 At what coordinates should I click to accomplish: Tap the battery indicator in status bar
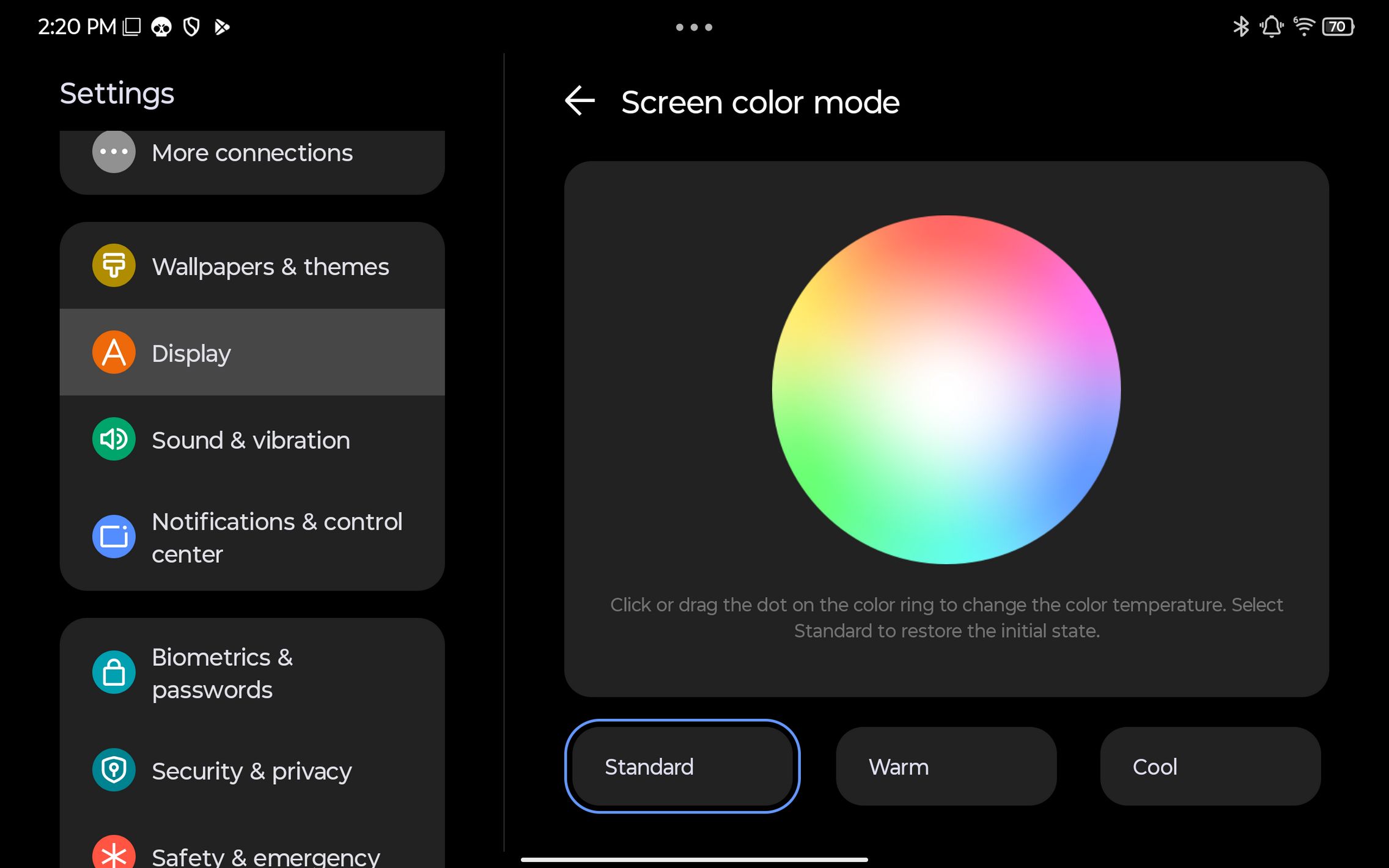coord(1338,27)
